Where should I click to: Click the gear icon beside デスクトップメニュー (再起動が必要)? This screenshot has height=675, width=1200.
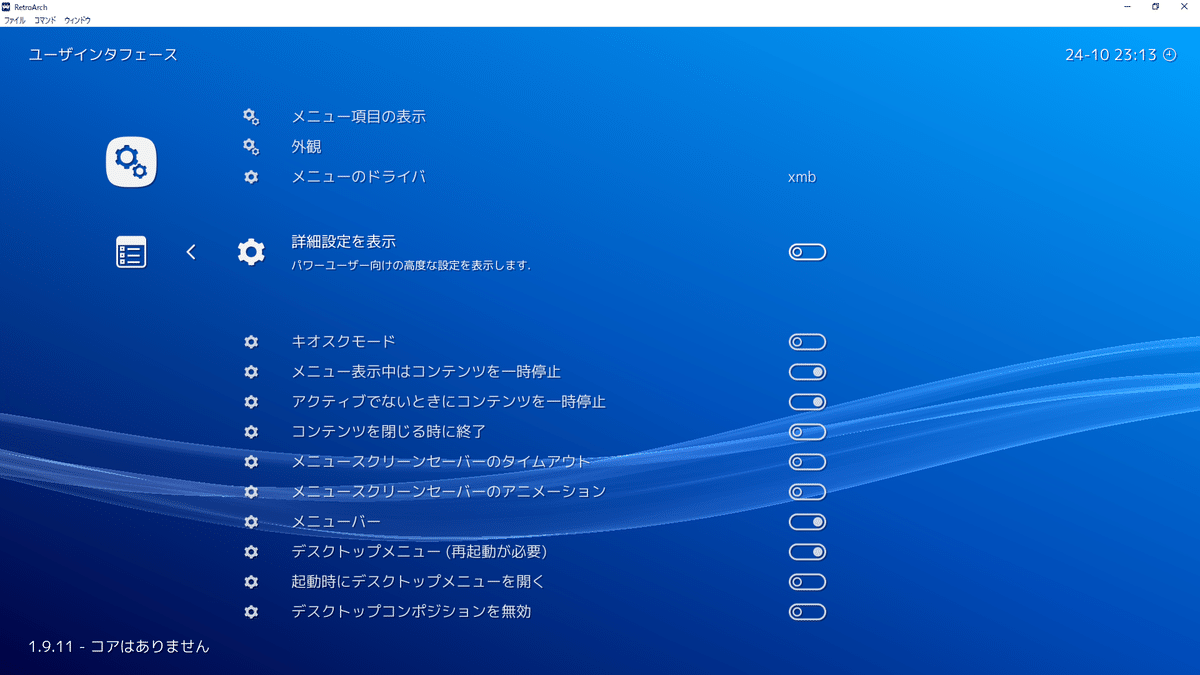(251, 552)
